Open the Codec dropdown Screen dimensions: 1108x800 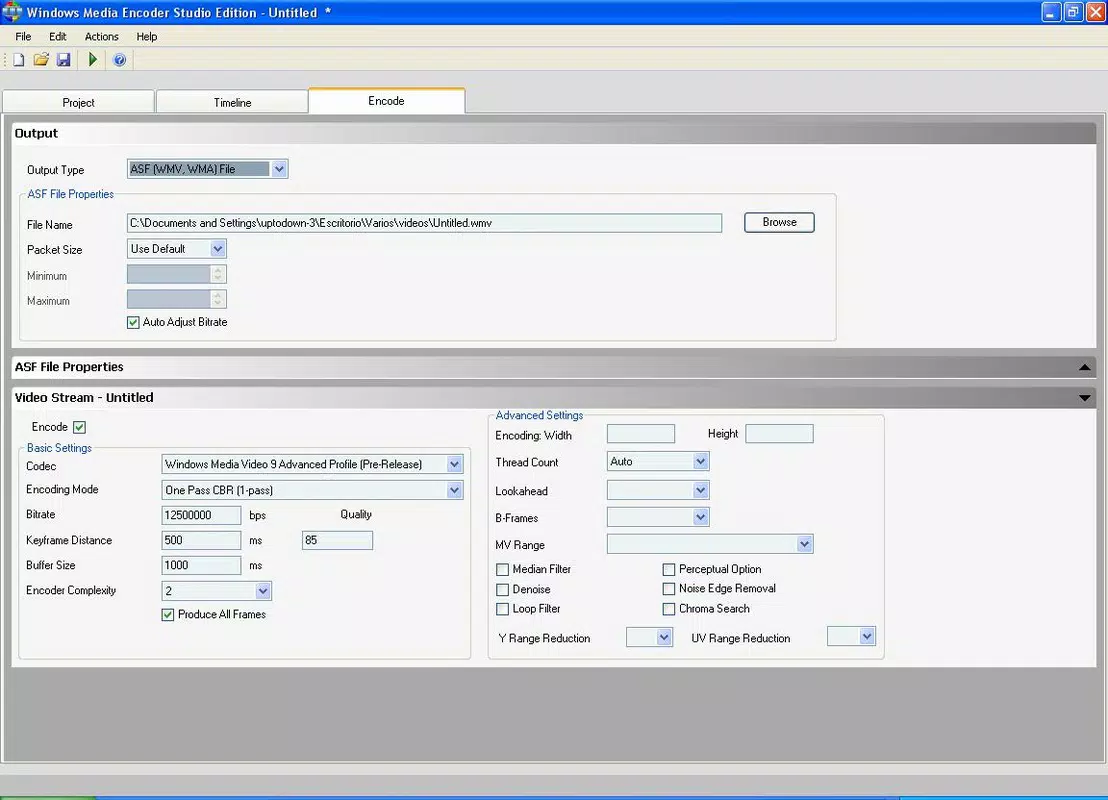coord(312,464)
